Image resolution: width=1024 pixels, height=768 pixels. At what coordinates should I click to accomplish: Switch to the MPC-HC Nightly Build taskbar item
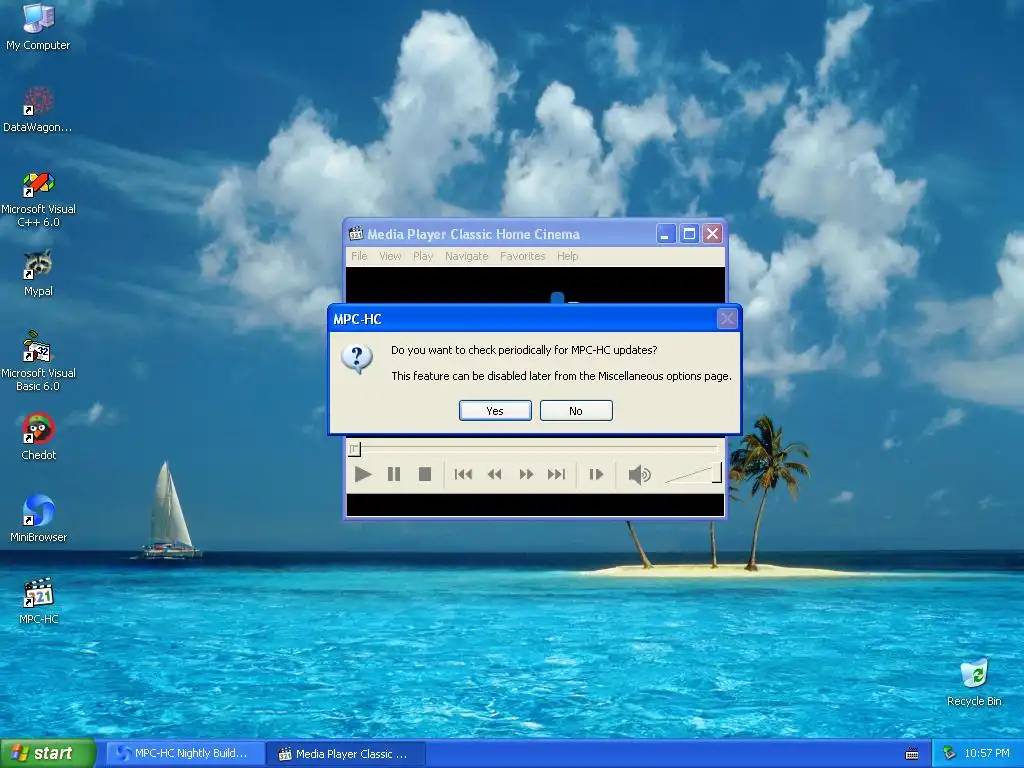click(185, 754)
